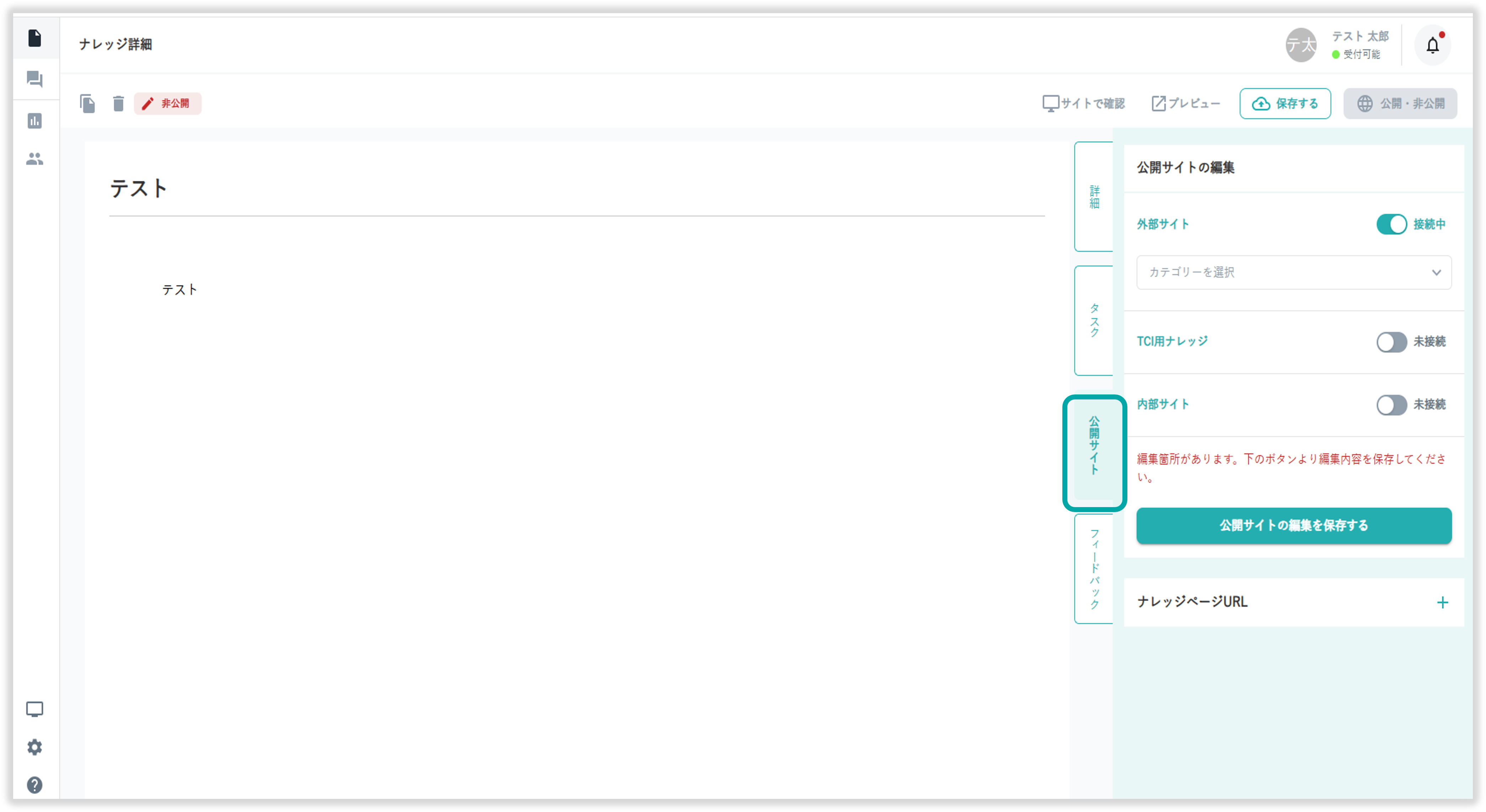Open the chat messages sidebar icon

click(34, 79)
